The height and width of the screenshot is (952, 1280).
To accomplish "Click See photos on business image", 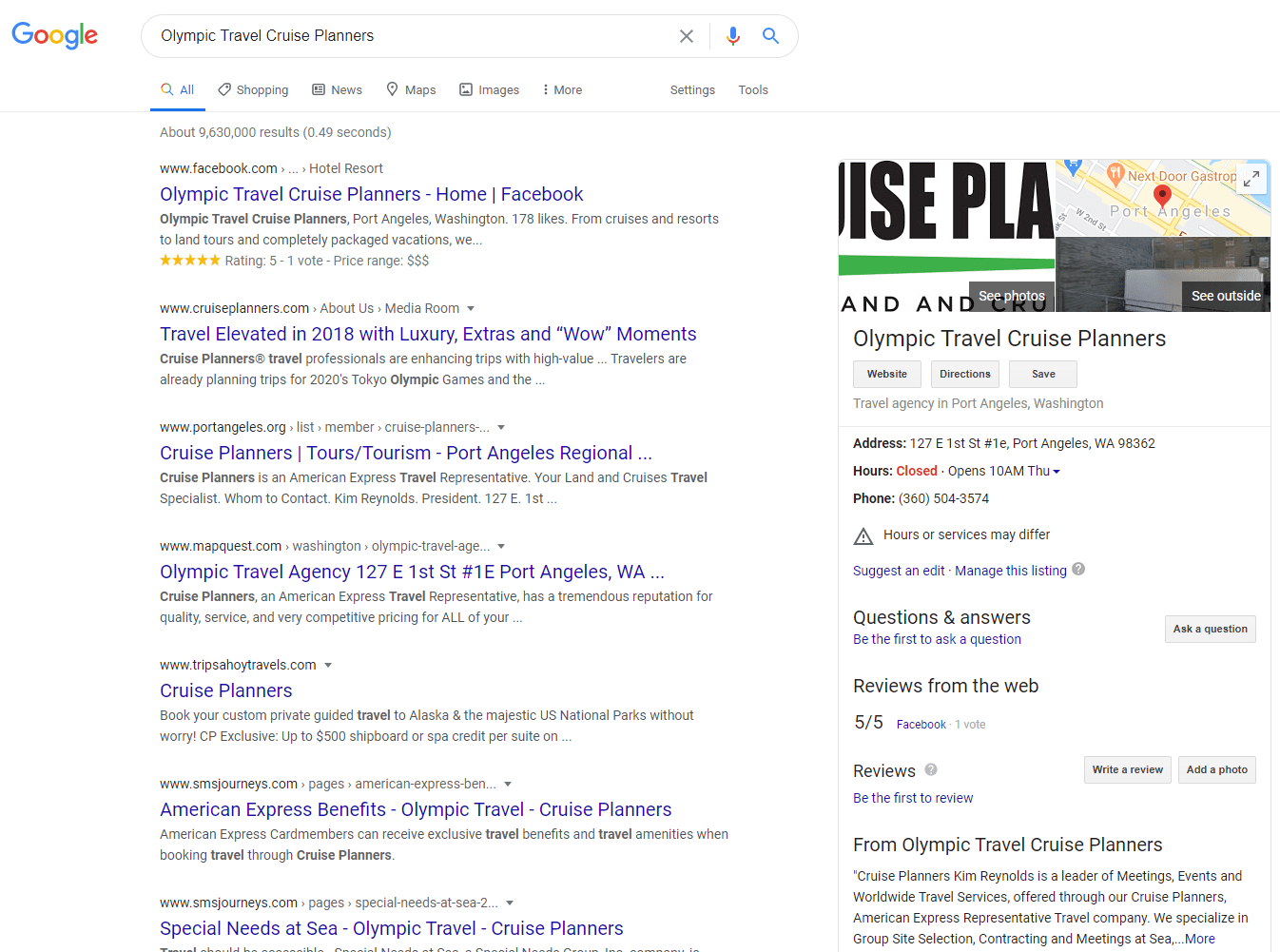I will (1012, 296).
